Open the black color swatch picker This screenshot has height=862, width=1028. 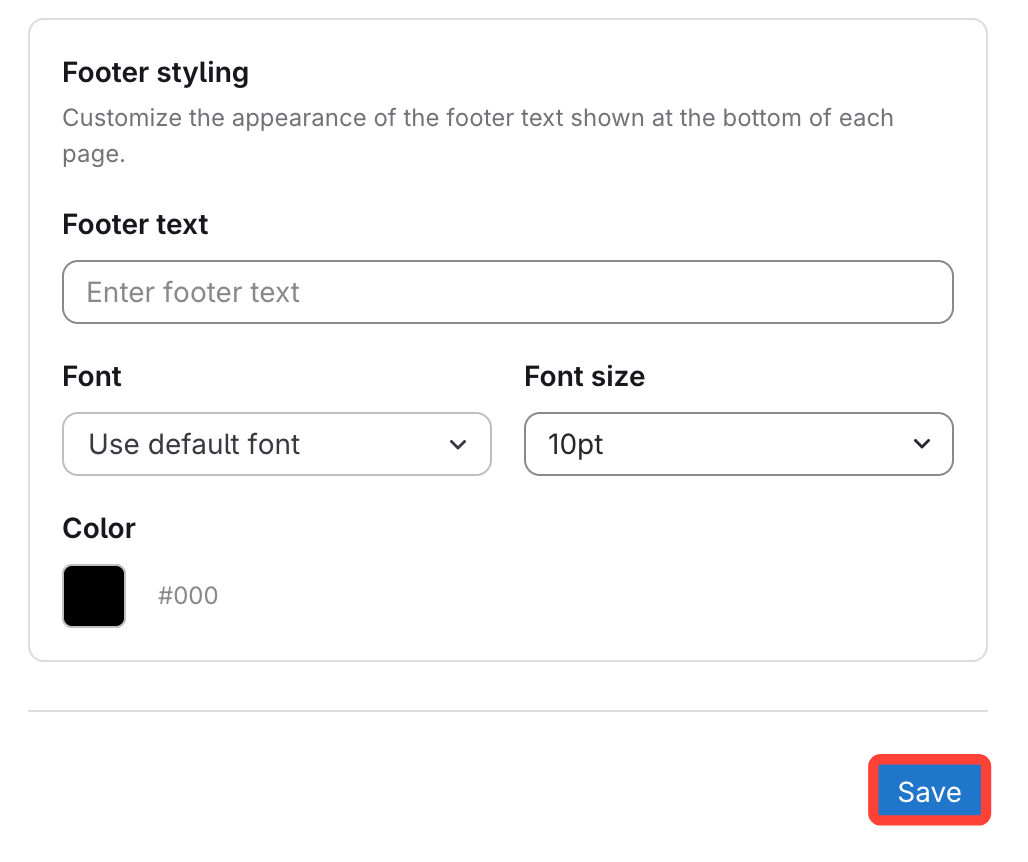point(94,596)
